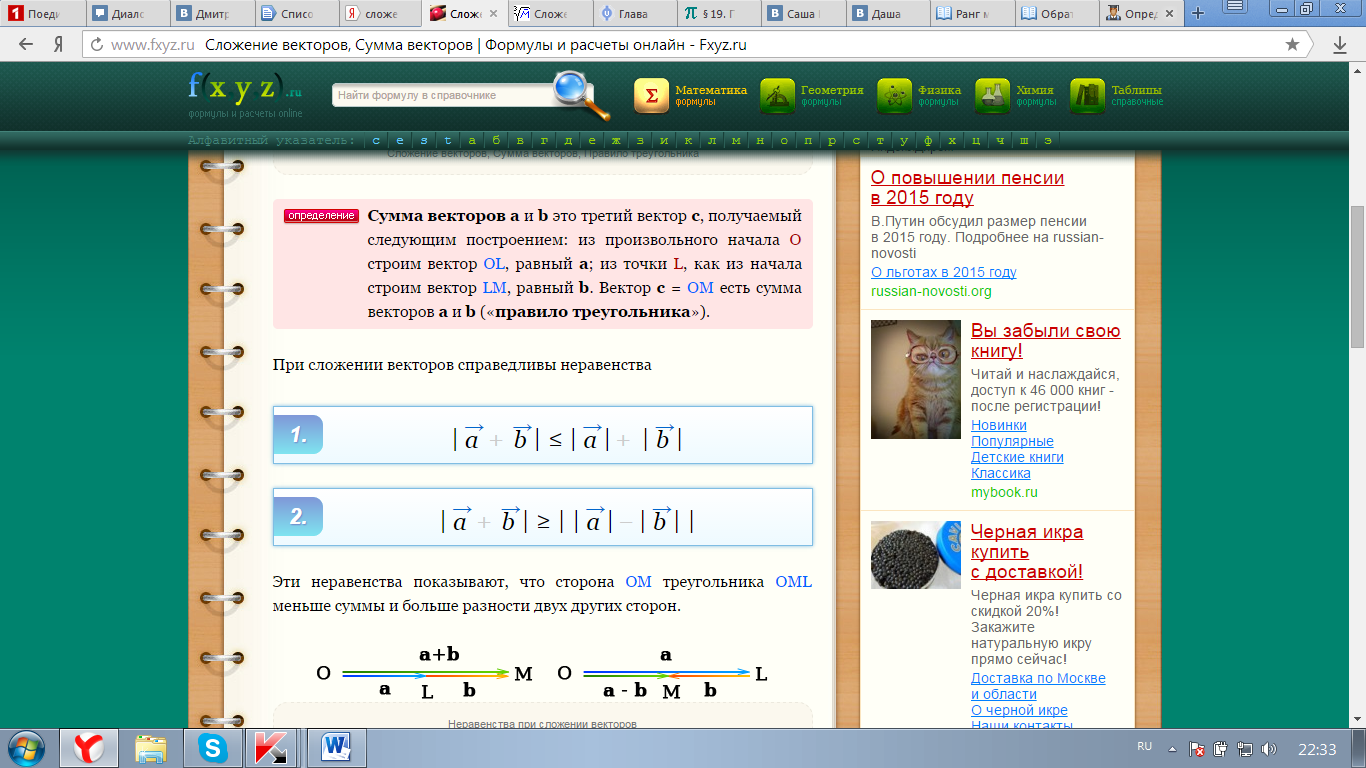Click the black caviar thumbnail image

tap(915, 554)
